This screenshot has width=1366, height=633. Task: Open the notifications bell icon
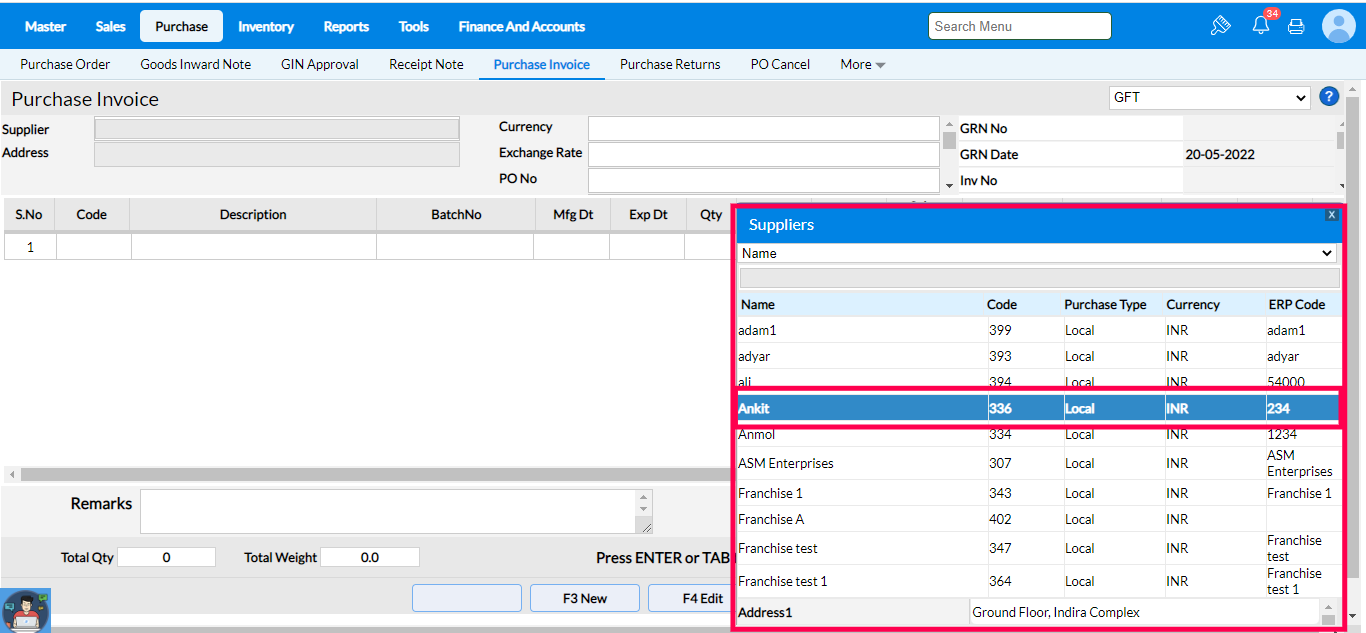(x=1261, y=26)
